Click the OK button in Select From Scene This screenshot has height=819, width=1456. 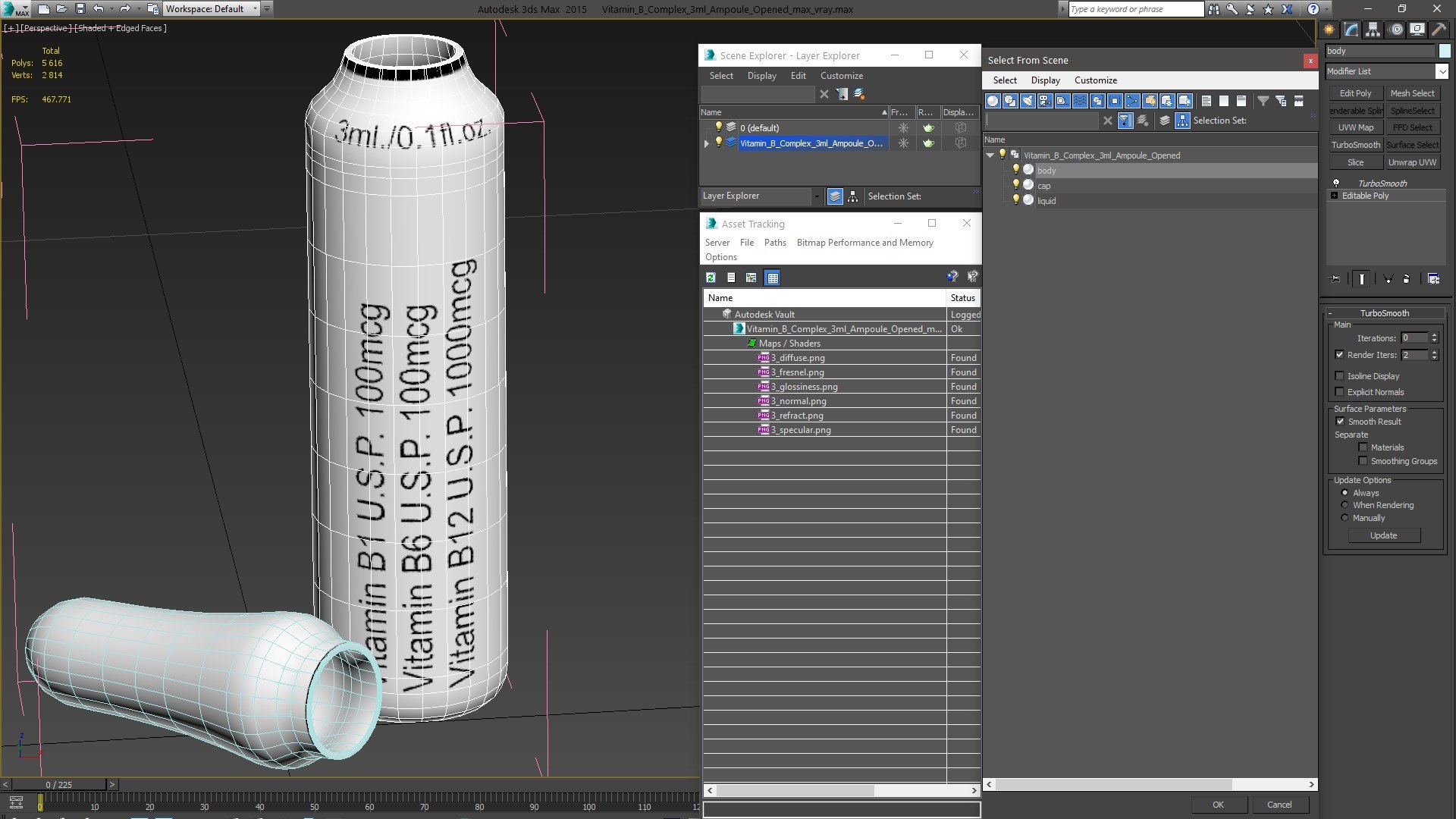(1218, 805)
